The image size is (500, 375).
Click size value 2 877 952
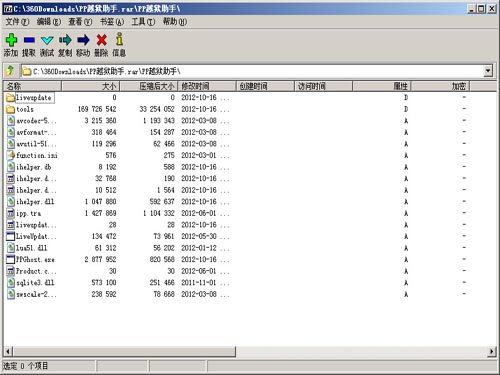tap(100, 259)
